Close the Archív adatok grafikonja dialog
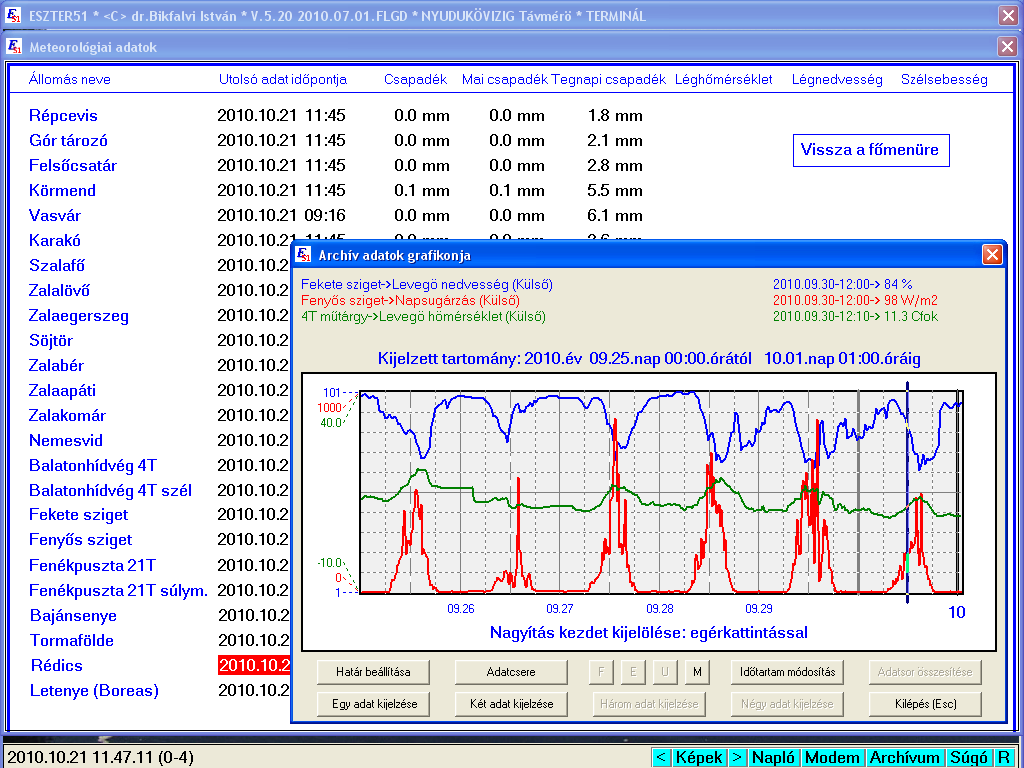Image resolution: width=1024 pixels, height=768 pixels. 992,254
